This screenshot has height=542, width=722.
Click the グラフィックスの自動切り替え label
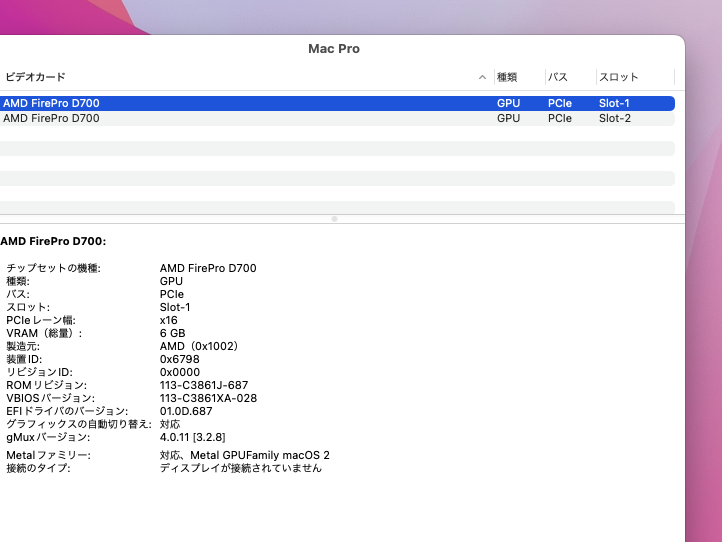[x=79, y=424]
